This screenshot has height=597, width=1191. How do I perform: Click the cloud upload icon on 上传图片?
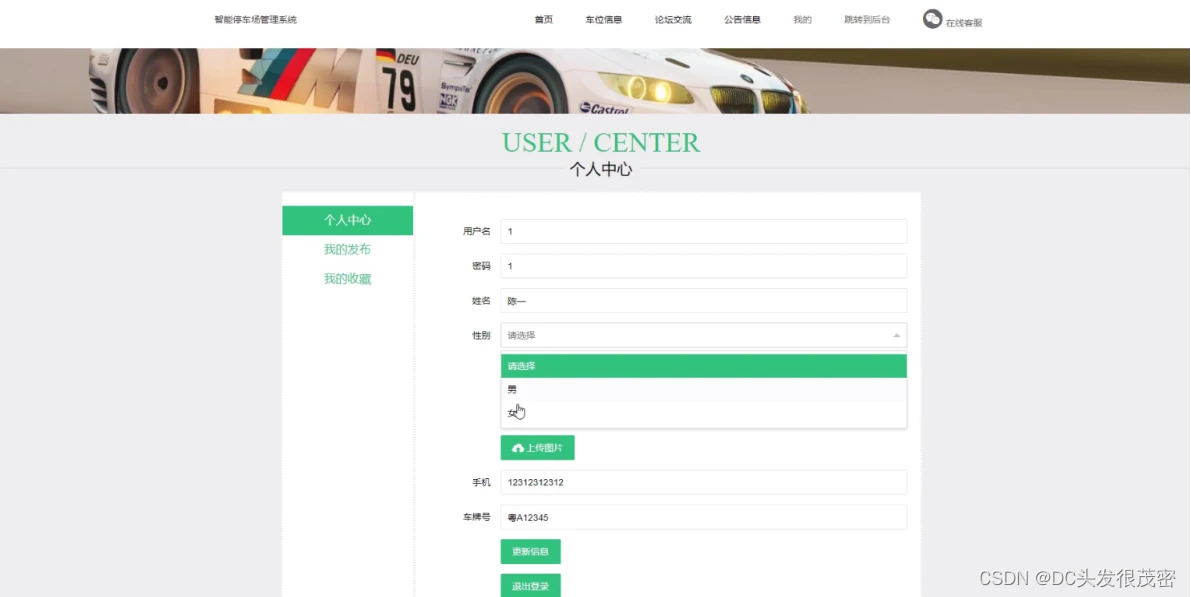518,448
